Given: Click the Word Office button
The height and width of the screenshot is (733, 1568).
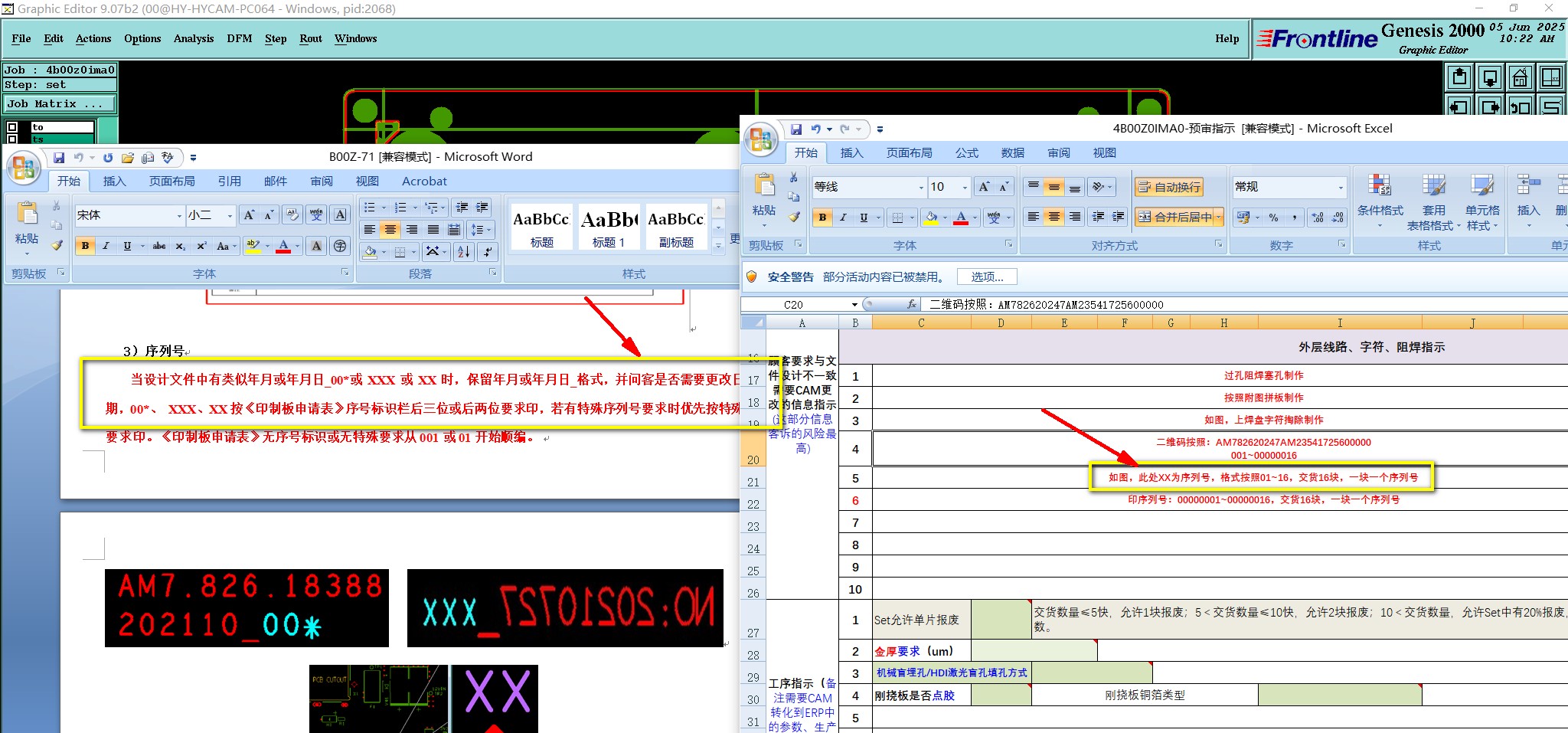Looking at the screenshot, I should click(23, 167).
